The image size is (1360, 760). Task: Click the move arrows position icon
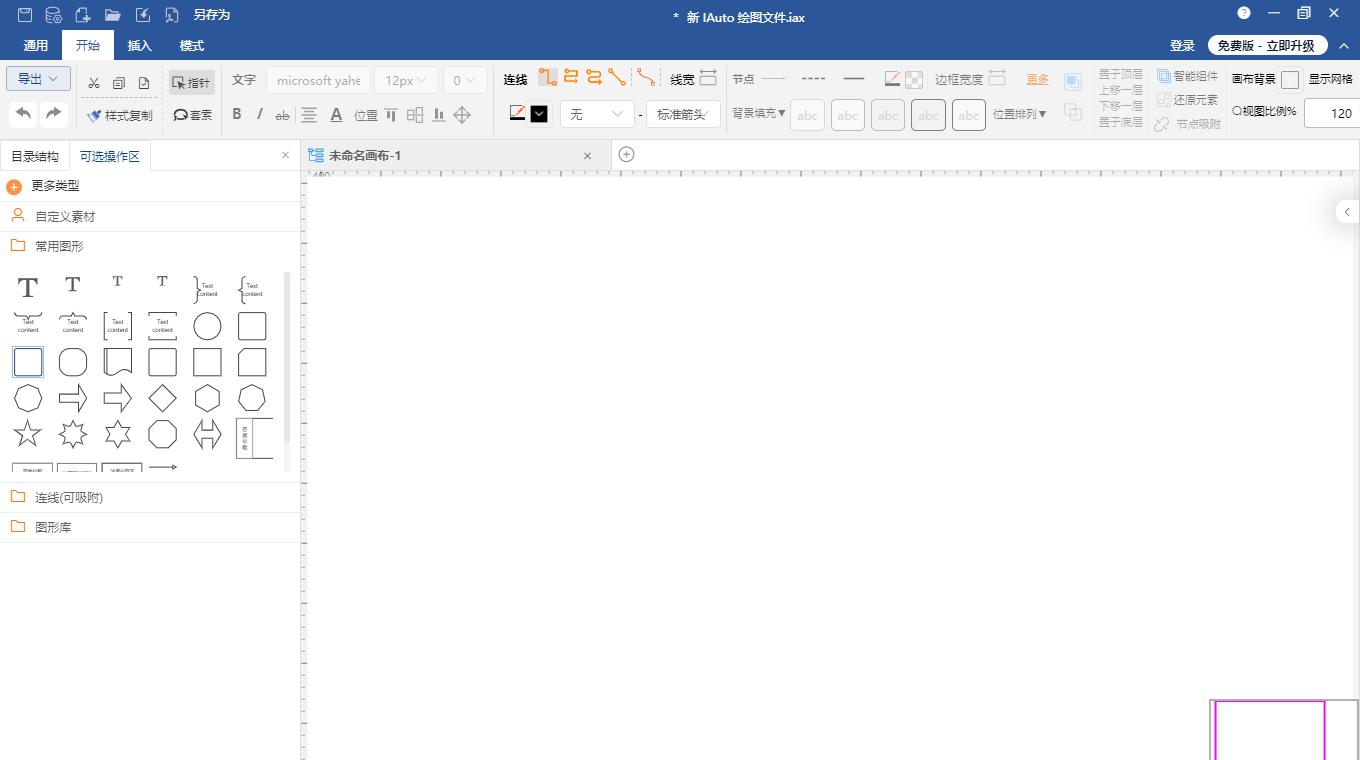coord(462,115)
